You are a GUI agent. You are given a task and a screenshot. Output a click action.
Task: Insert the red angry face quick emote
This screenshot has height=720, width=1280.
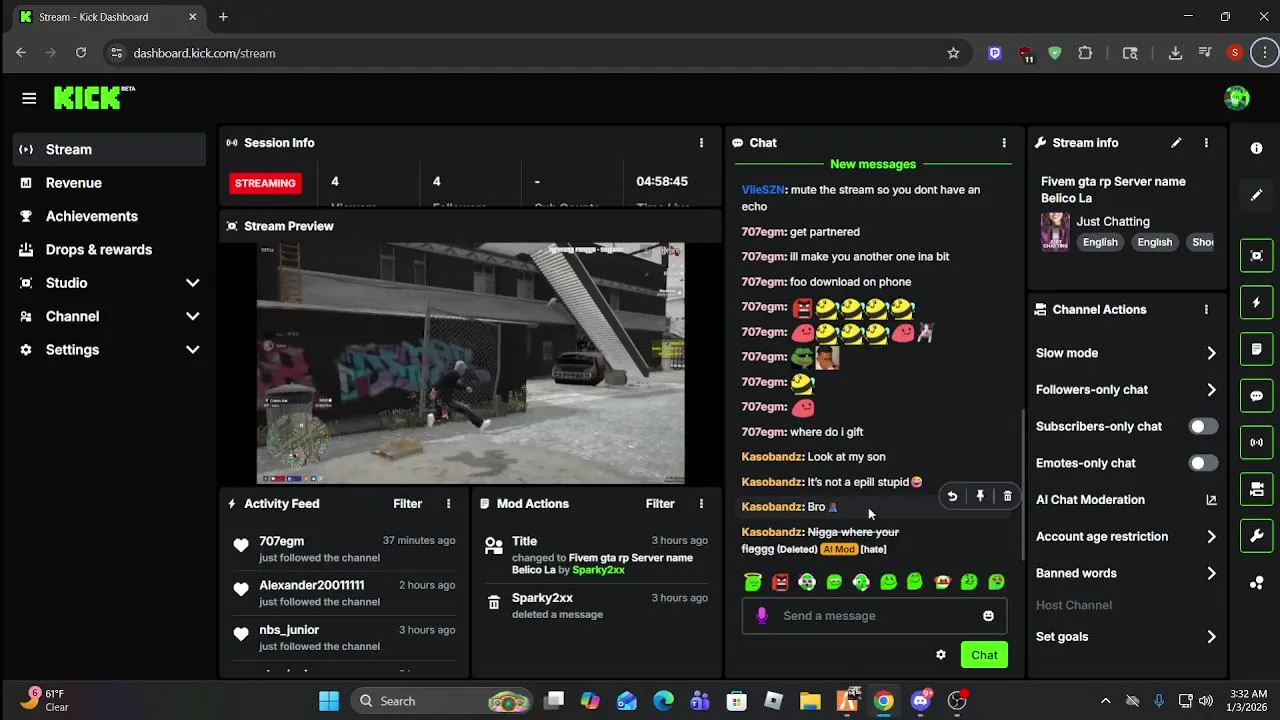point(780,582)
